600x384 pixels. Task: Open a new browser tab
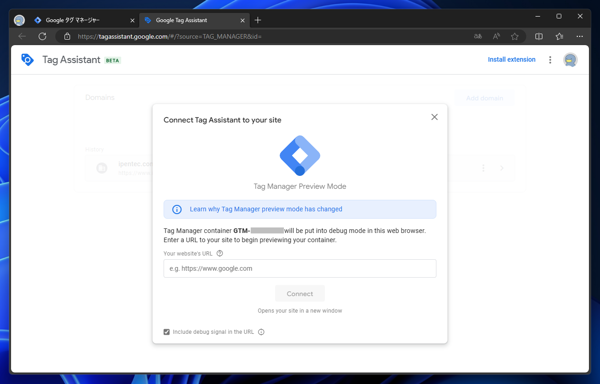pyautogui.click(x=258, y=20)
